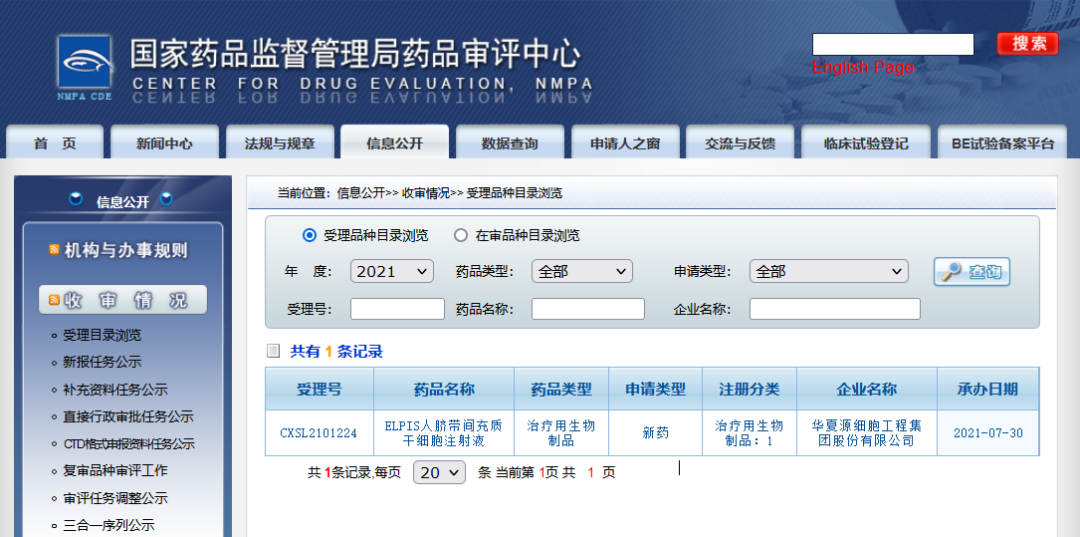
Task: Click the site search input at top
Action: [x=893, y=44]
